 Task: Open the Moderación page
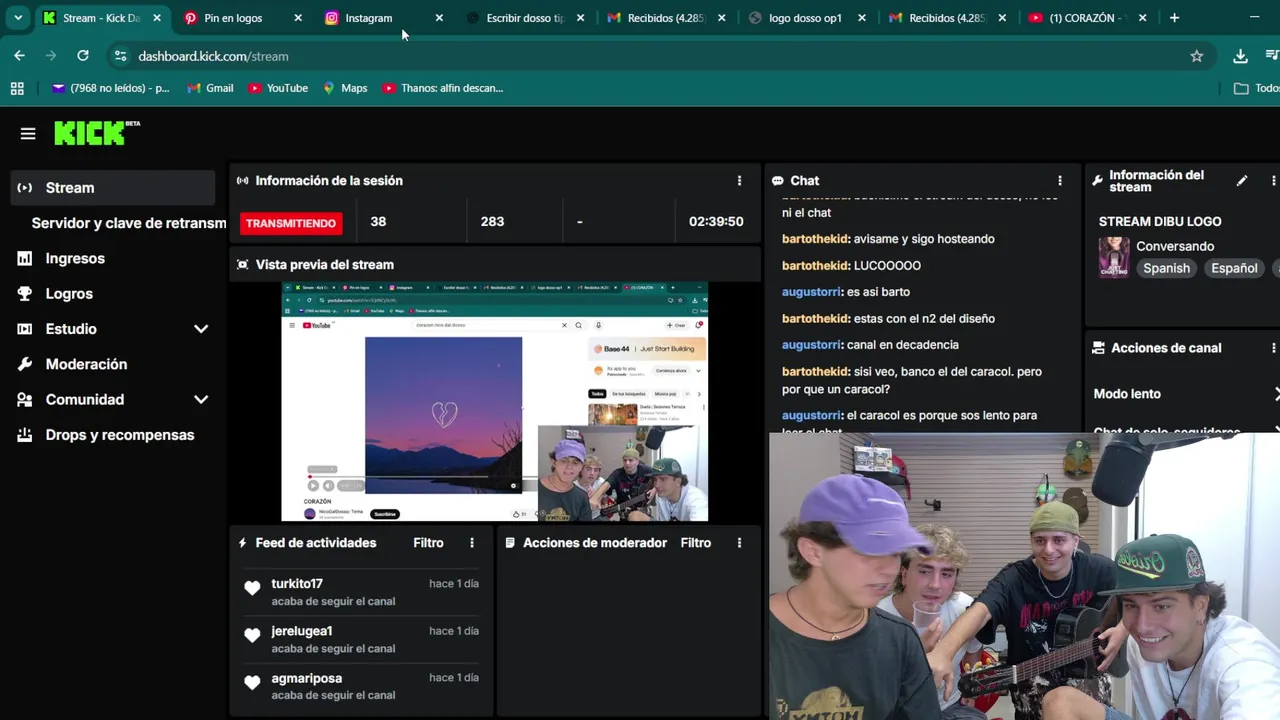(86, 364)
